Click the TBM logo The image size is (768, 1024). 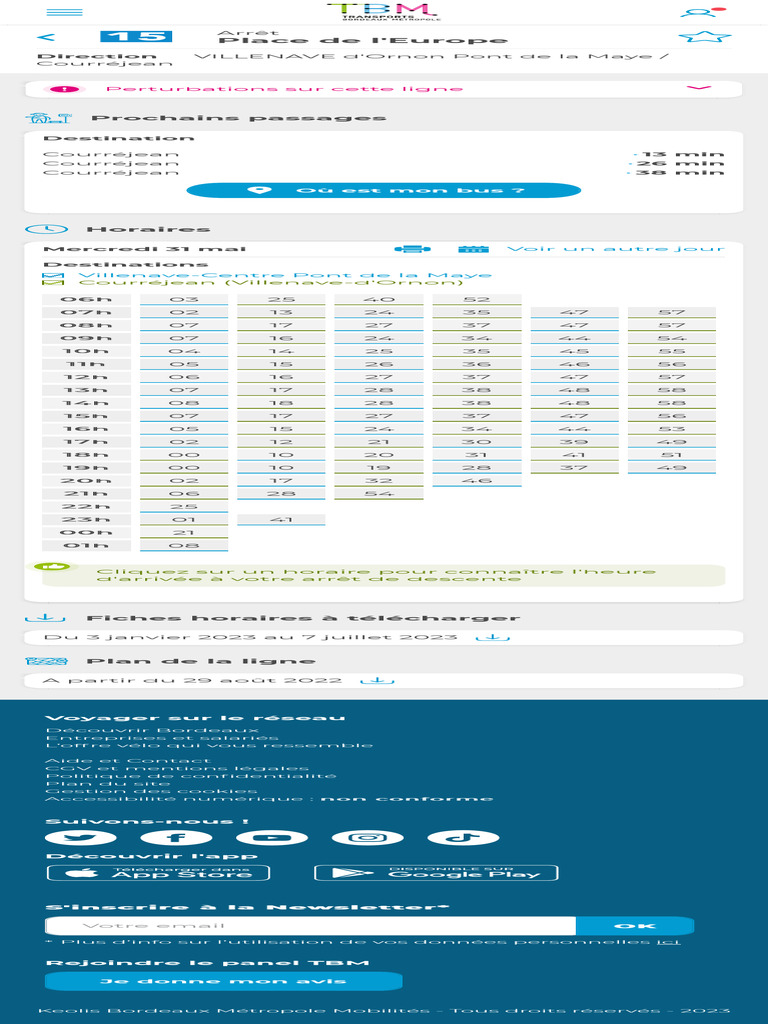tap(383, 11)
